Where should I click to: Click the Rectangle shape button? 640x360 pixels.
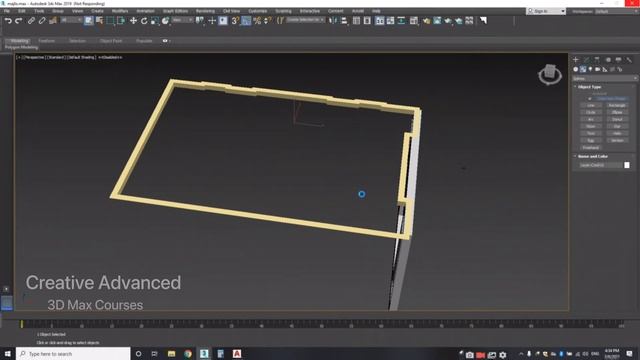617,105
